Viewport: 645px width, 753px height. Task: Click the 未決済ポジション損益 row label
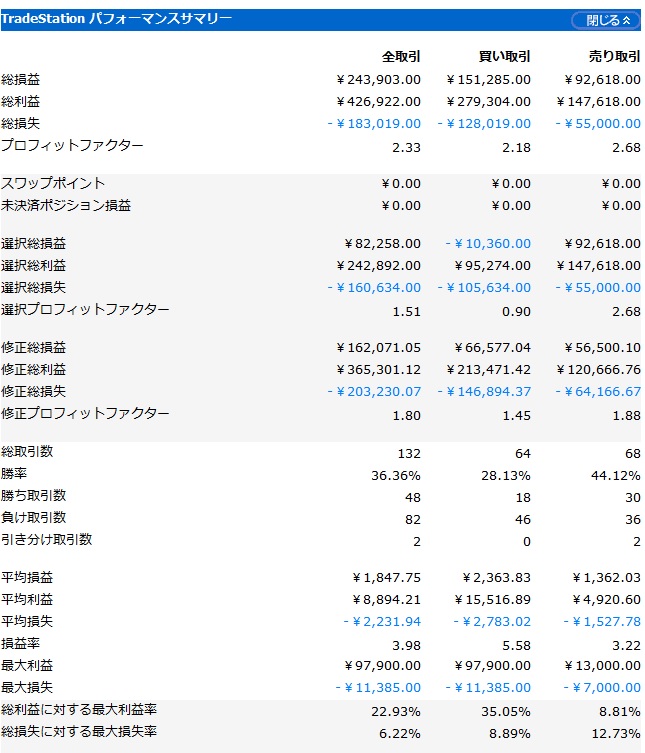pyautogui.click(x=66, y=206)
